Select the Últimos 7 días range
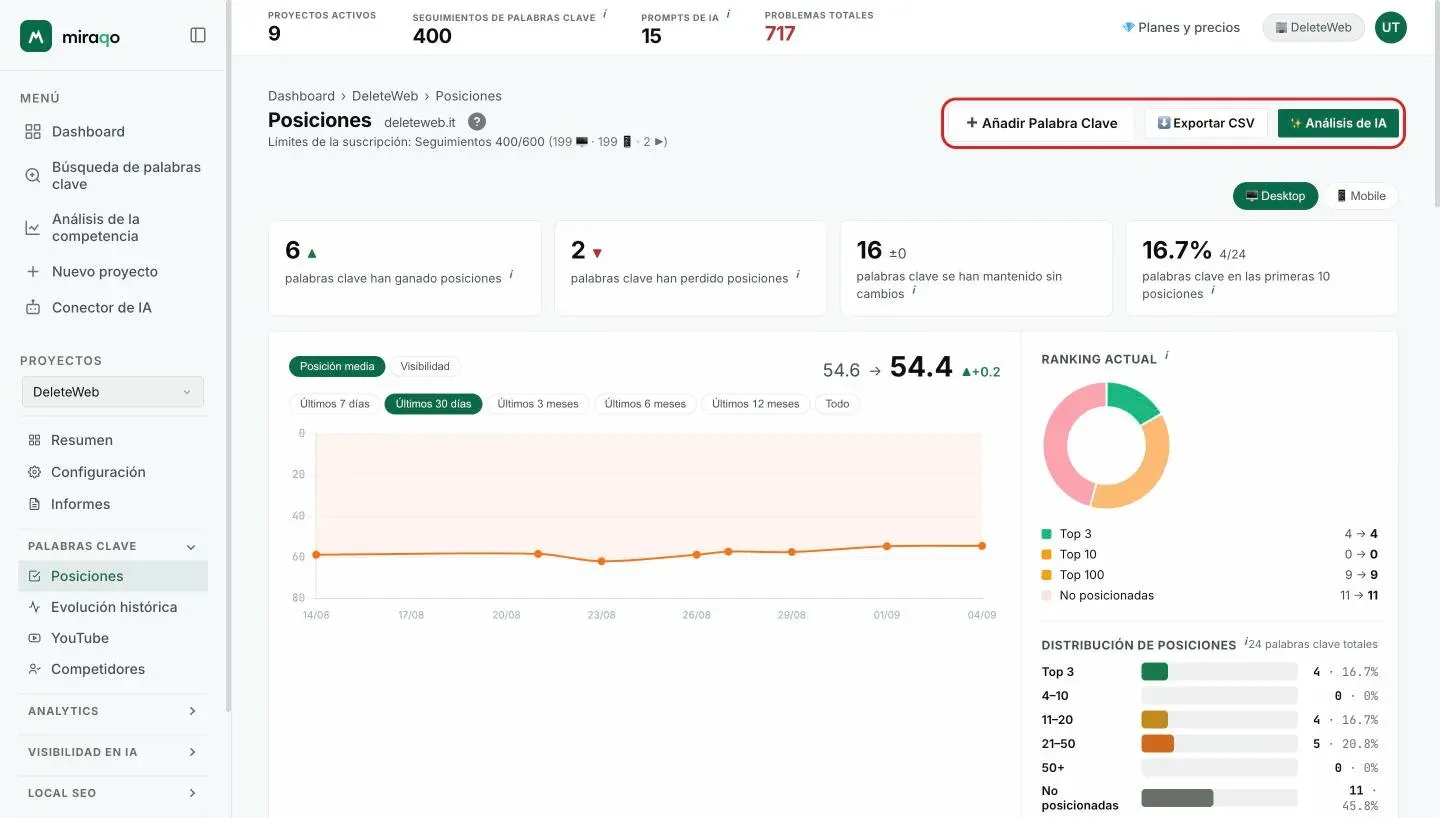Viewport: 1440px width, 818px height. 335,404
